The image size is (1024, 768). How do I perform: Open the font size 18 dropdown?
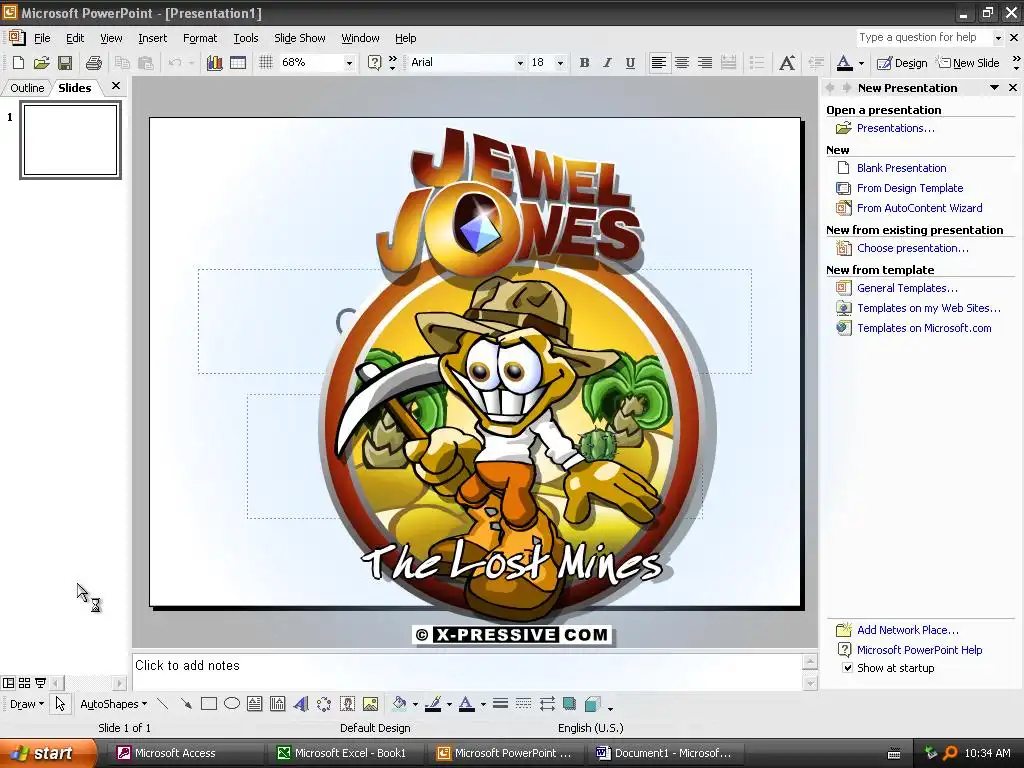pyautogui.click(x=560, y=63)
